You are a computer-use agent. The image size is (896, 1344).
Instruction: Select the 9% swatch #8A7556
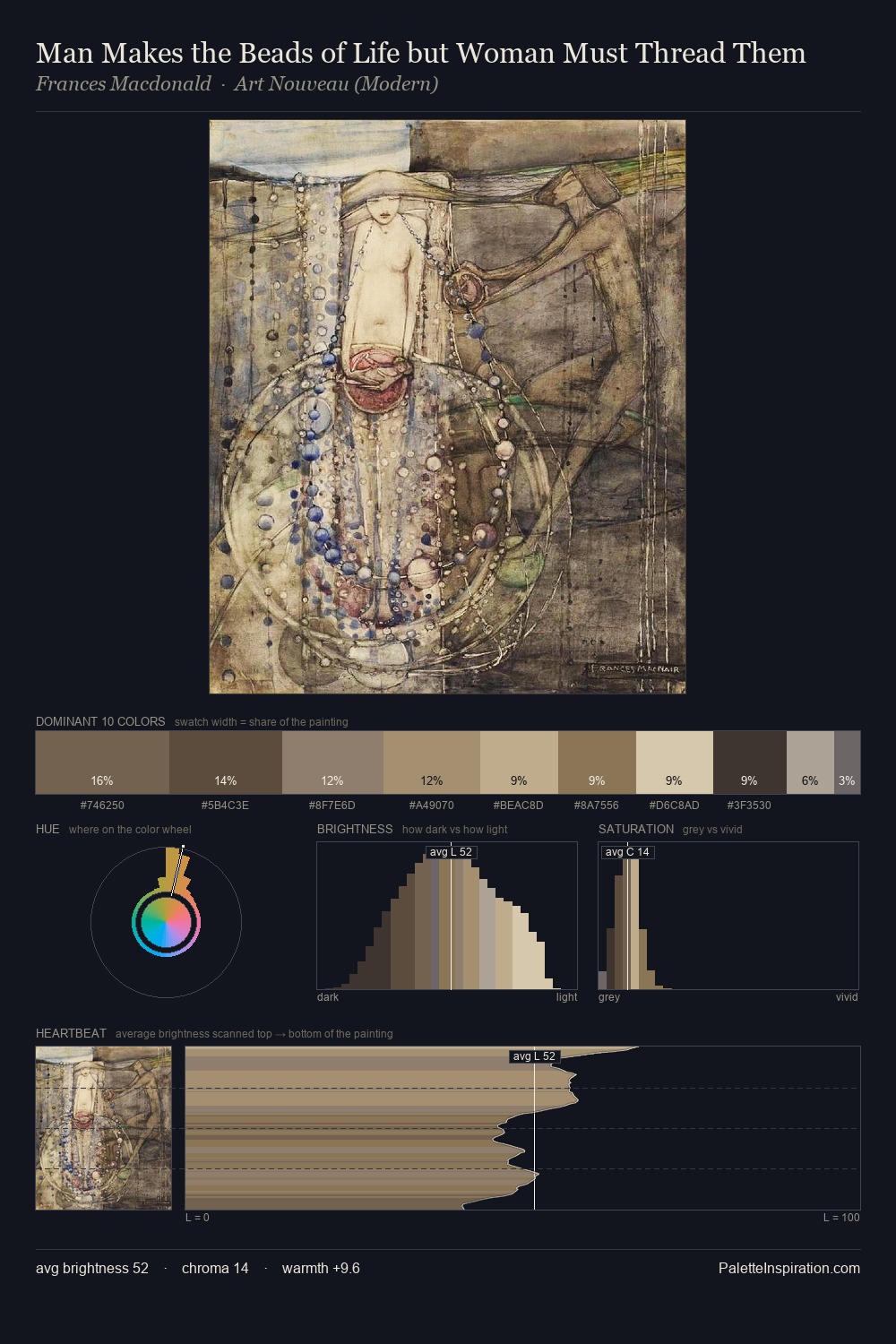[597, 762]
